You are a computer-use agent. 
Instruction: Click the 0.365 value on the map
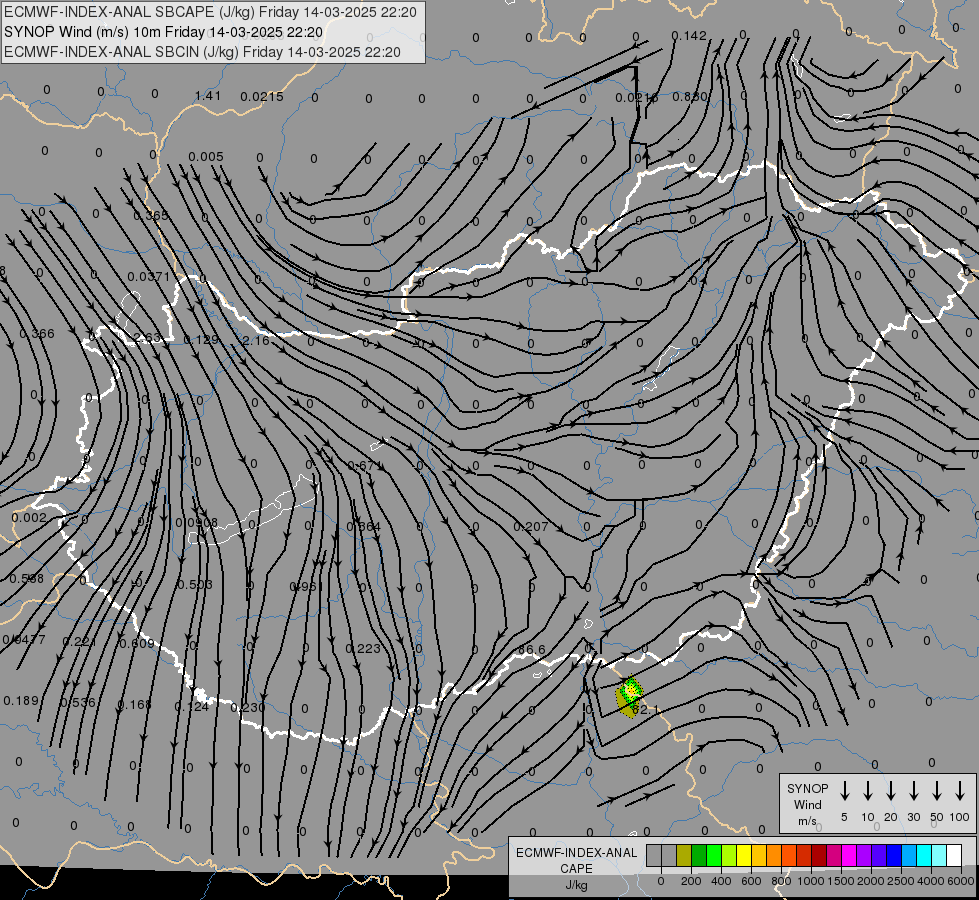pos(150,215)
